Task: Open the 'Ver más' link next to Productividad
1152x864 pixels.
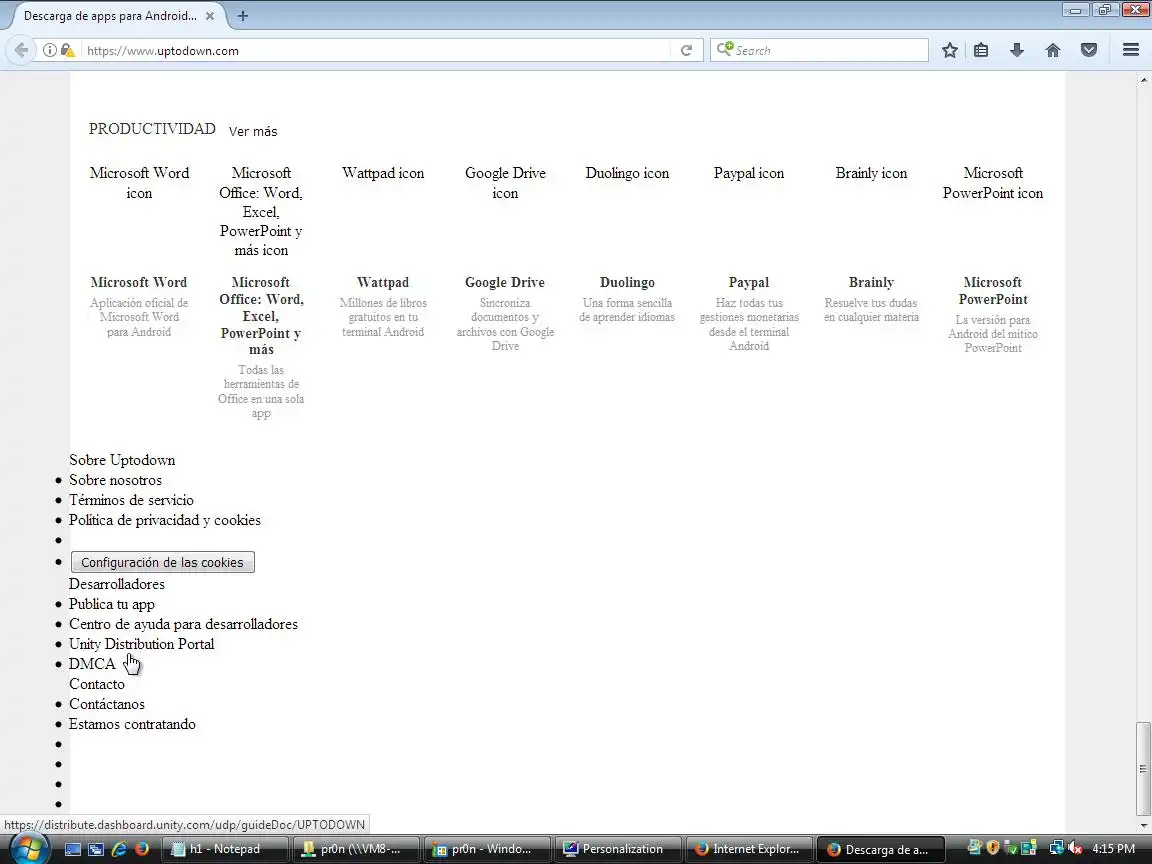Action: pyautogui.click(x=253, y=132)
